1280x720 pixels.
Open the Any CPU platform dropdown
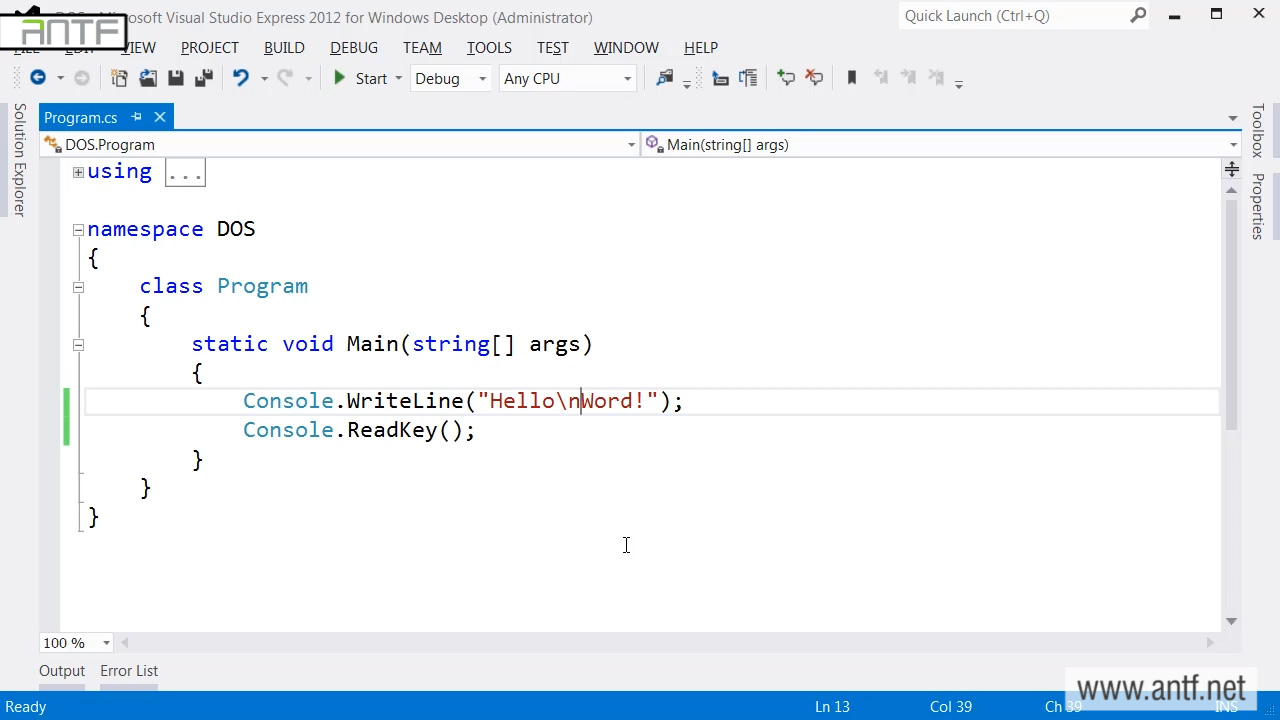click(x=627, y=79)
